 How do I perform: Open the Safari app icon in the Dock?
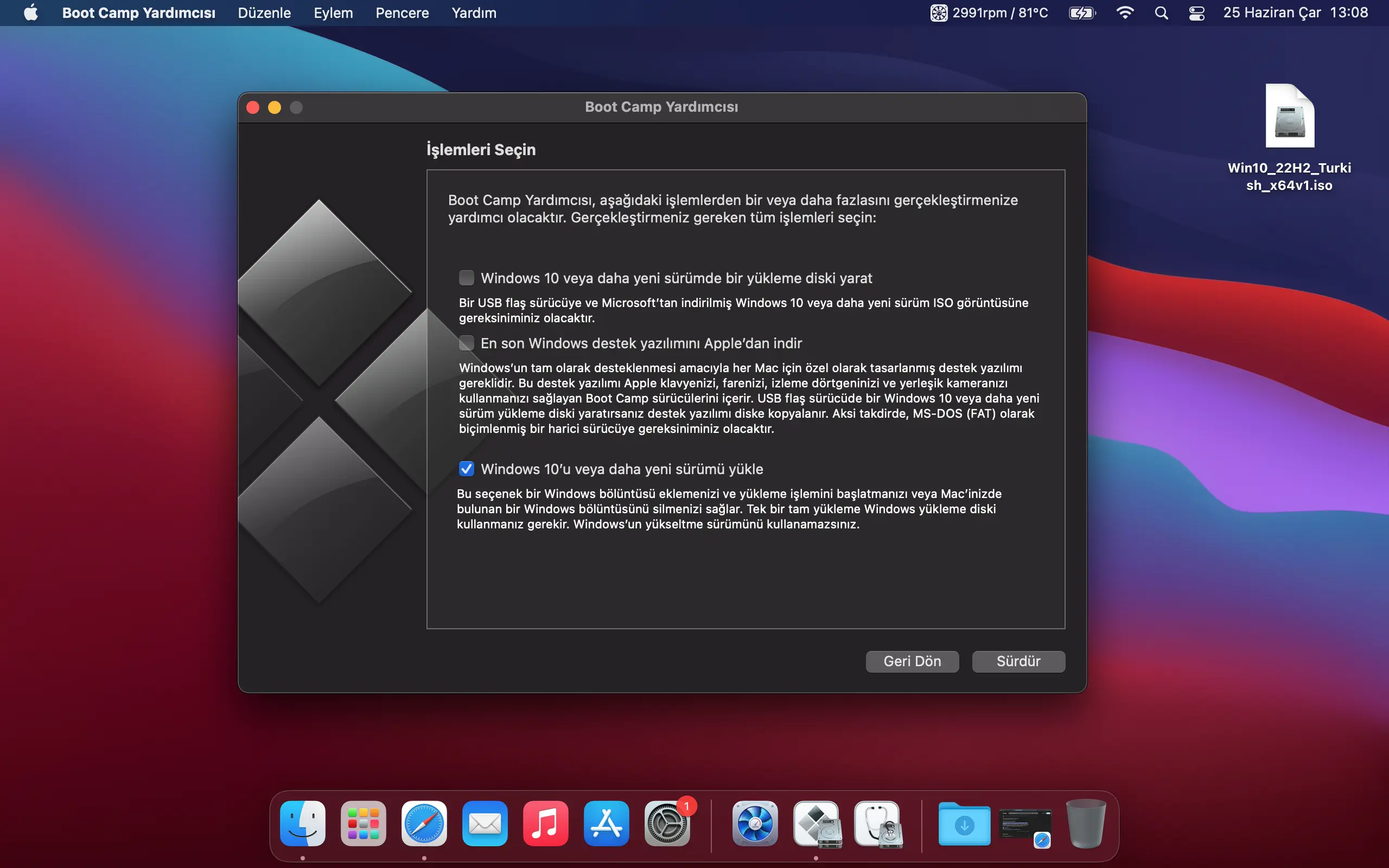click(x=424, y=824)
